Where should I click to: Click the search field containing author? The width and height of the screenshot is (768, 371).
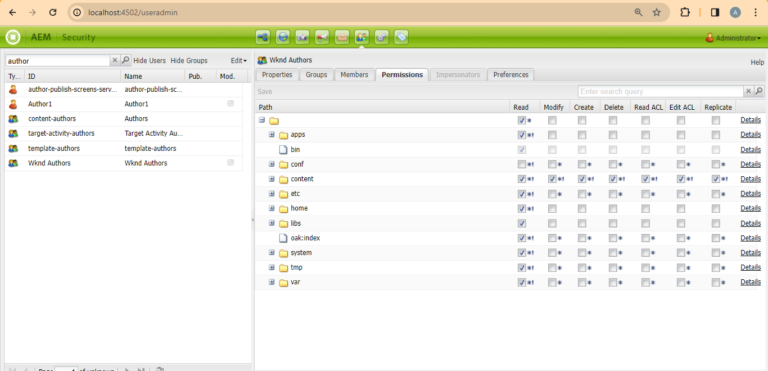[x=57, y=61]
